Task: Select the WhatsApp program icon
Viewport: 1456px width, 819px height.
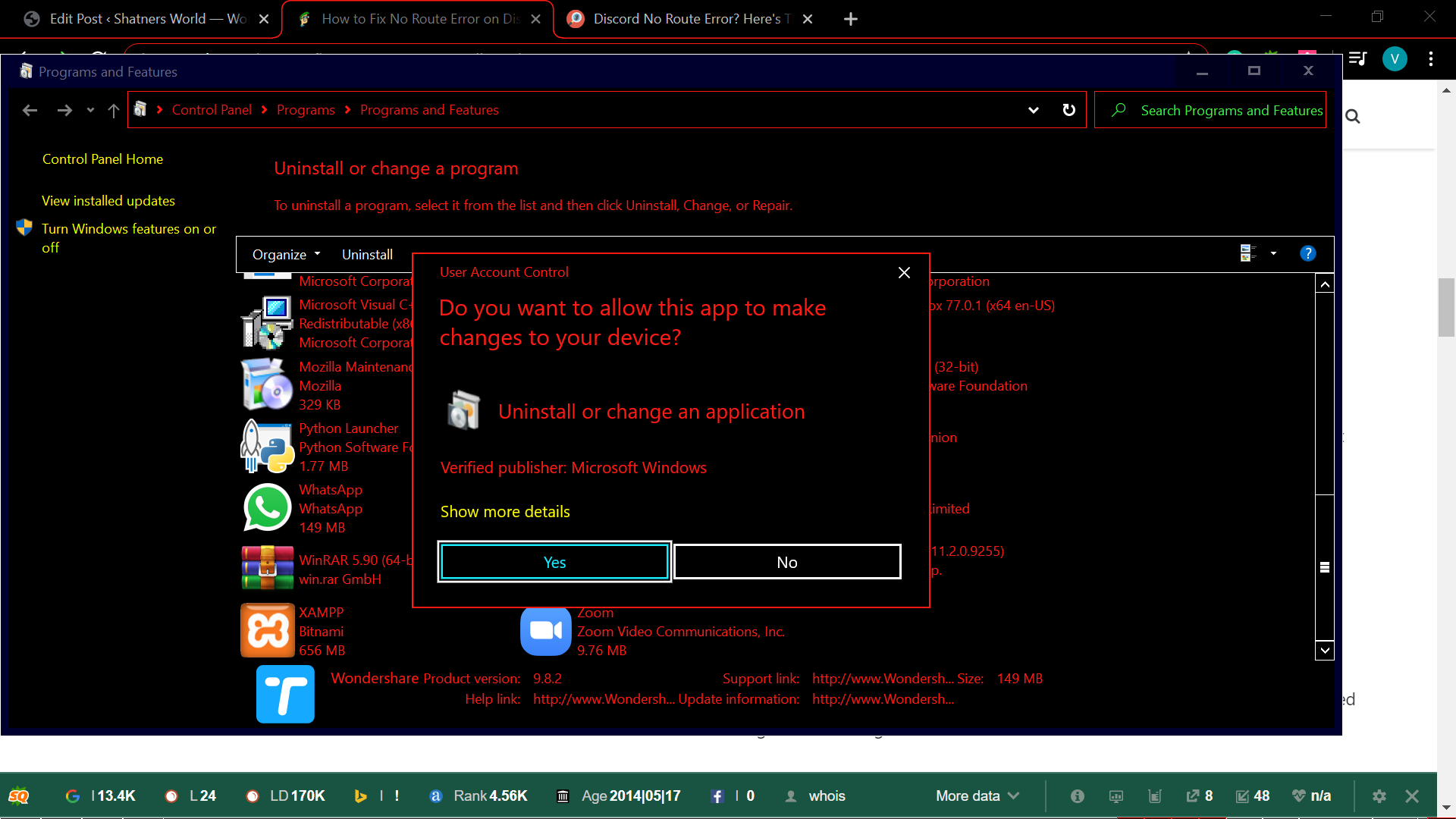Action: coord(267,507)
